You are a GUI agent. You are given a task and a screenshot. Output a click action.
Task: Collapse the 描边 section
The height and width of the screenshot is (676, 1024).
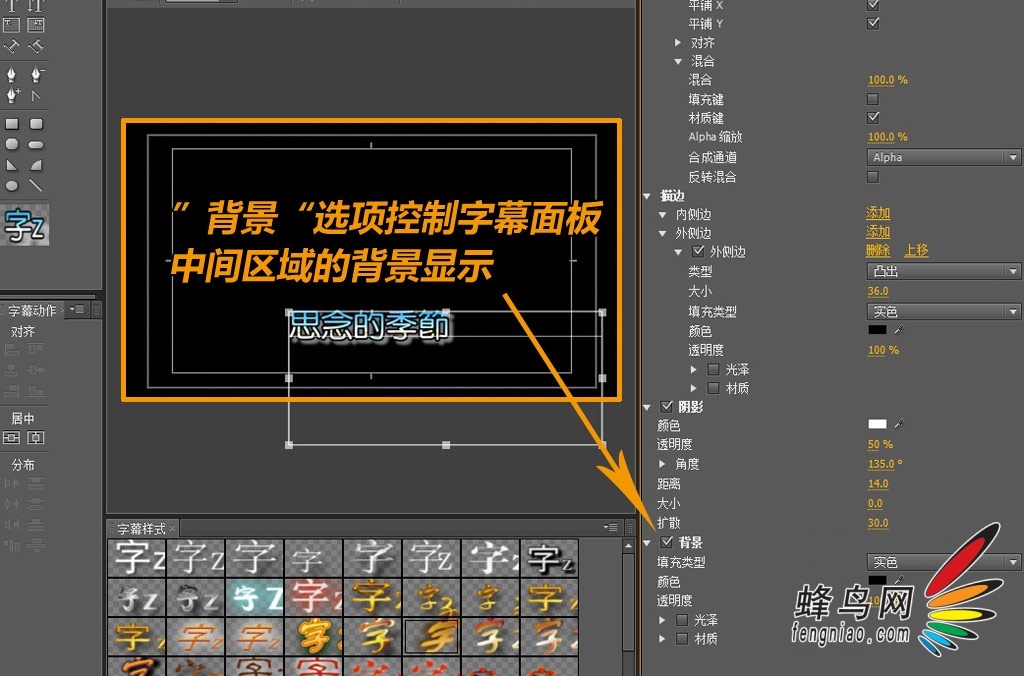click(646, 196)
